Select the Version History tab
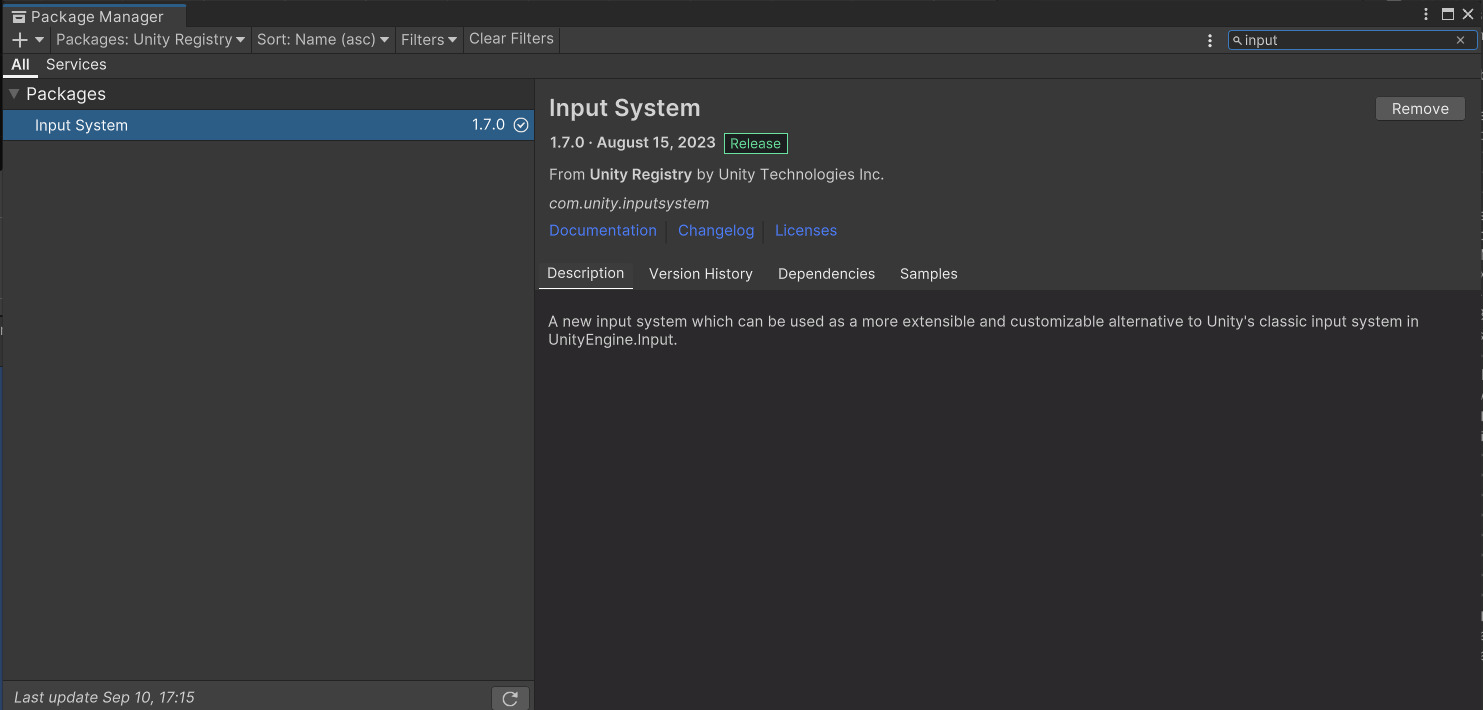This screenshot has width=1483, height=710. click(700, 274)
